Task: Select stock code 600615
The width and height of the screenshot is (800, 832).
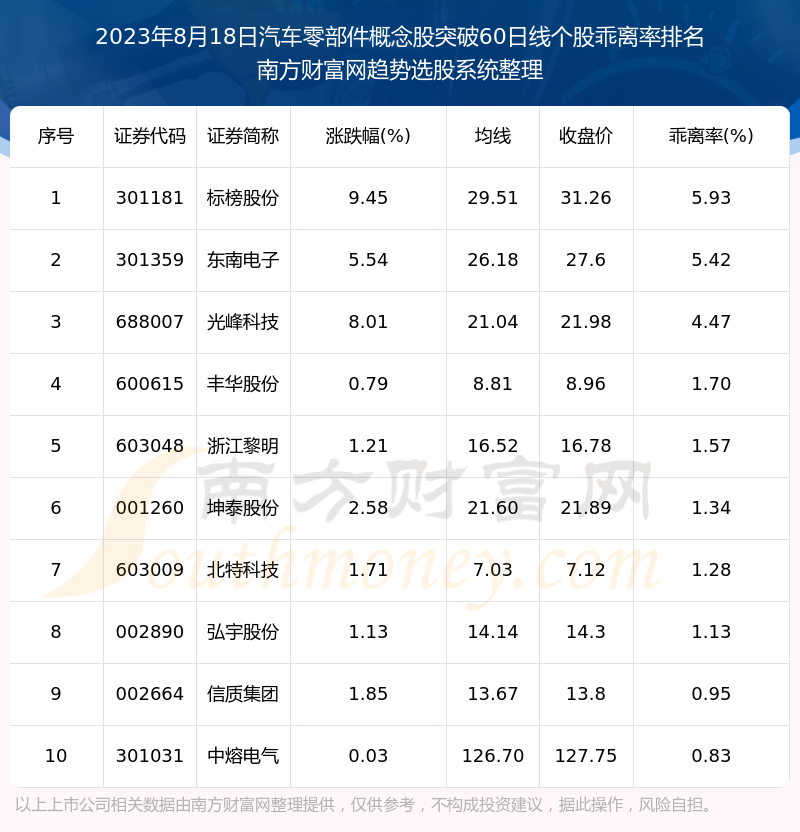Action: [150, 384]
